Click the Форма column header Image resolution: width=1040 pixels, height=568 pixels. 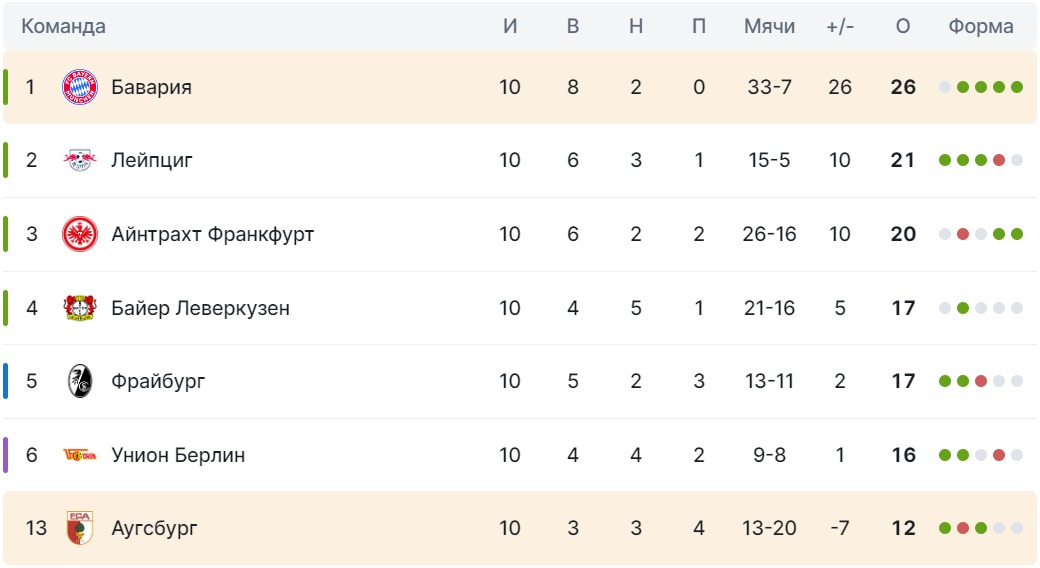[980, 26]
